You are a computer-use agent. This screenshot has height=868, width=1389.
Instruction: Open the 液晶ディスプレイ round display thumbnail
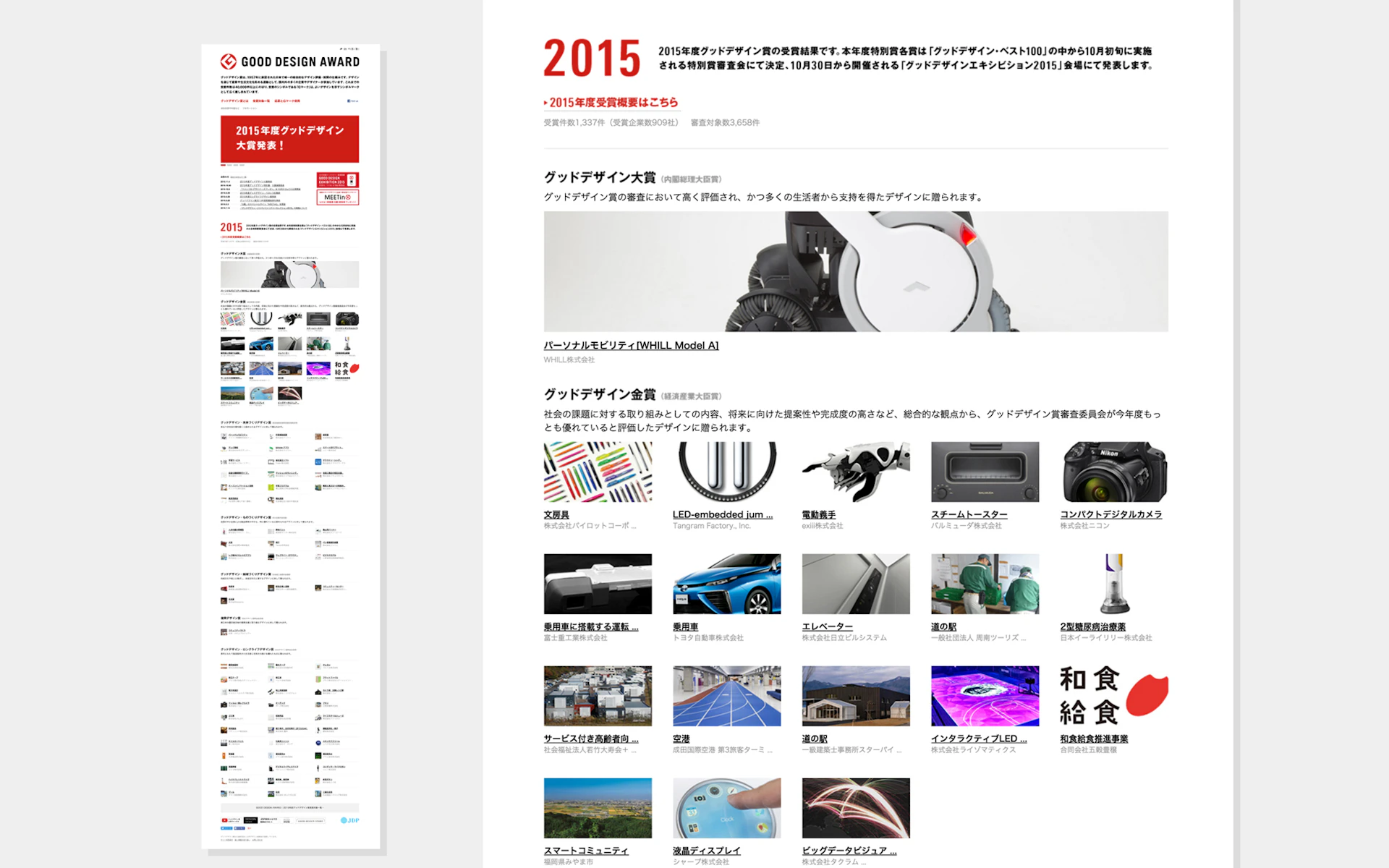(x=726, y=808)
